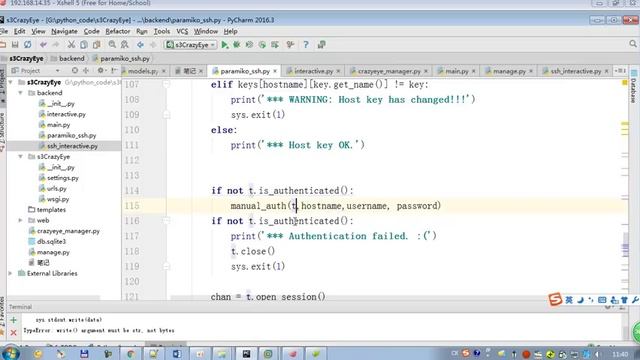Click the taskbar clock showing 11:40

(620, 354)
